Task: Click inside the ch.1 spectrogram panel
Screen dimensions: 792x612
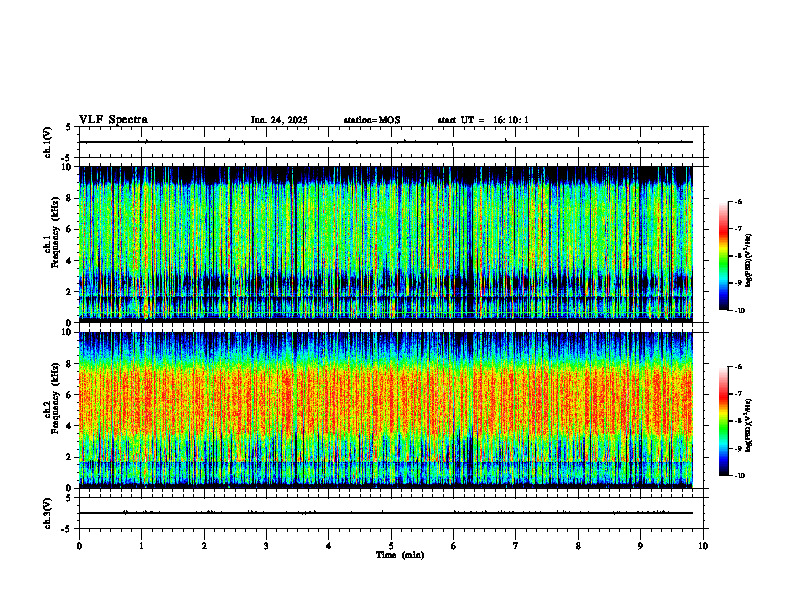Action: (385, 244)
